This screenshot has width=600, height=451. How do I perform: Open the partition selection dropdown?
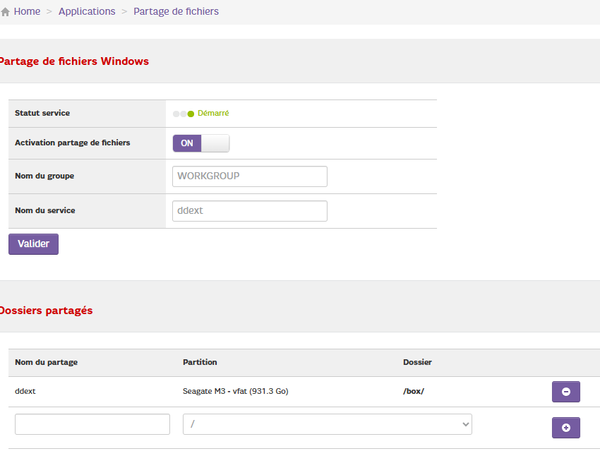click(327, 425)
